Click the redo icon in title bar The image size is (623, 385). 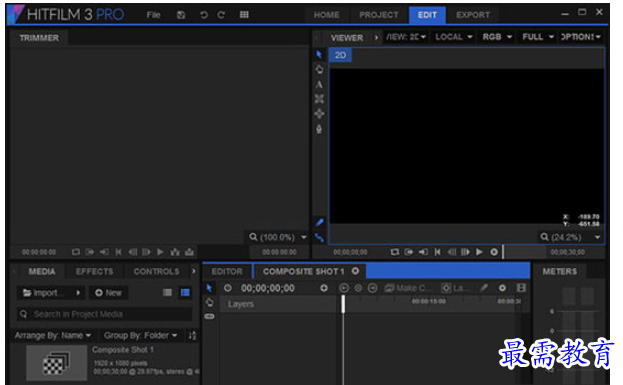pos(221,15)
